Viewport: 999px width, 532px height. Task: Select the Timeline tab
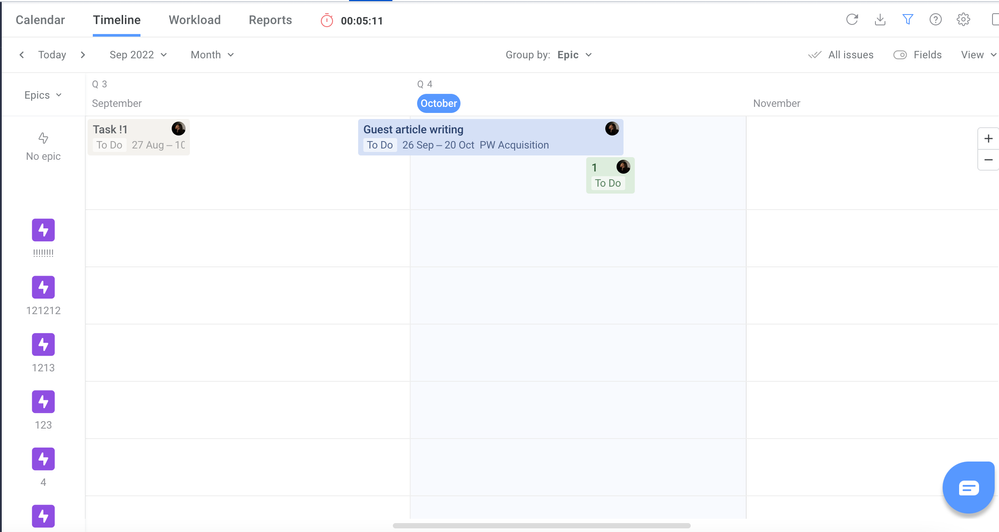pyautogui.click(x=117, y=20)
